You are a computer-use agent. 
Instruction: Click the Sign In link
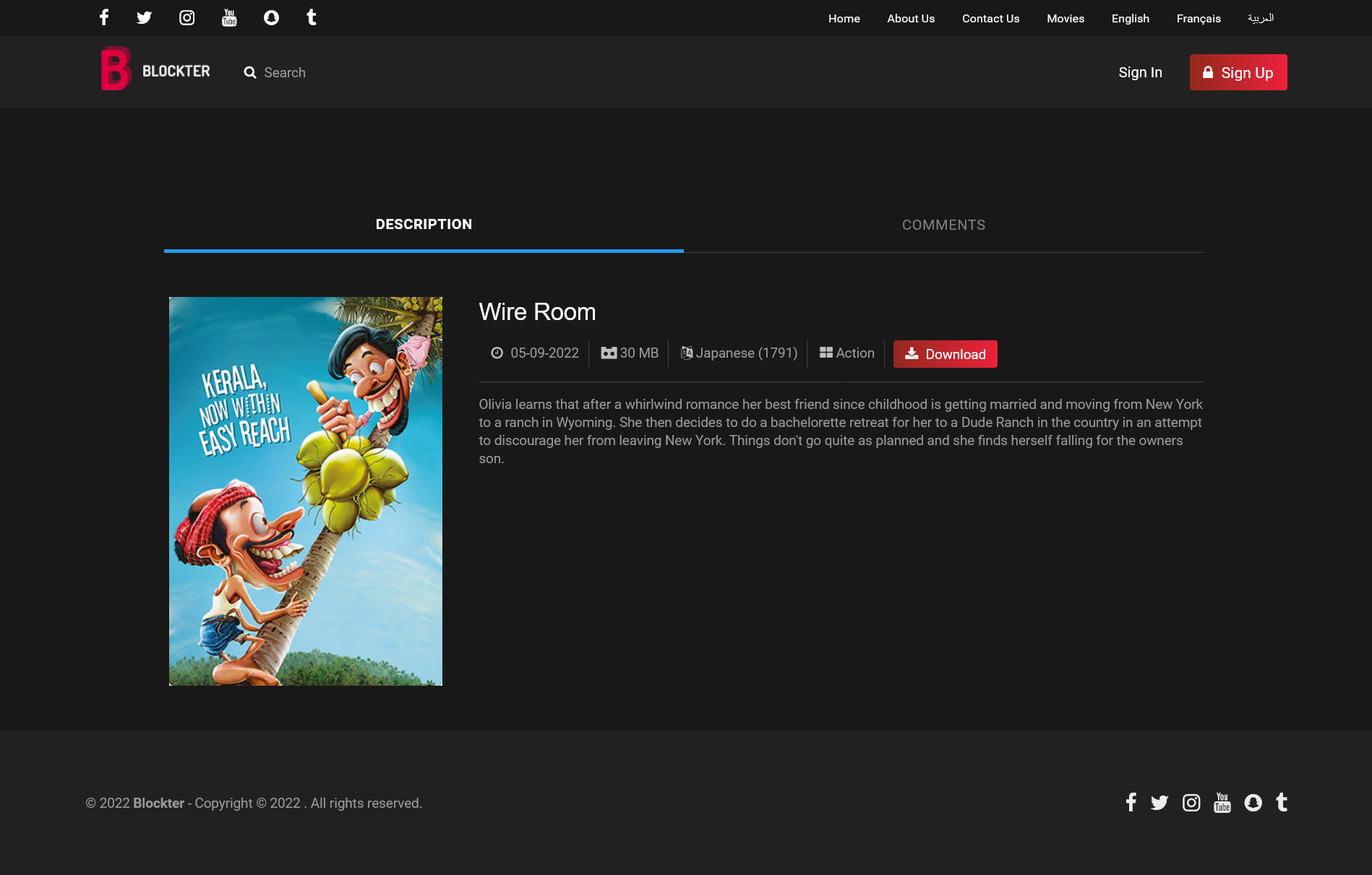1141,72
